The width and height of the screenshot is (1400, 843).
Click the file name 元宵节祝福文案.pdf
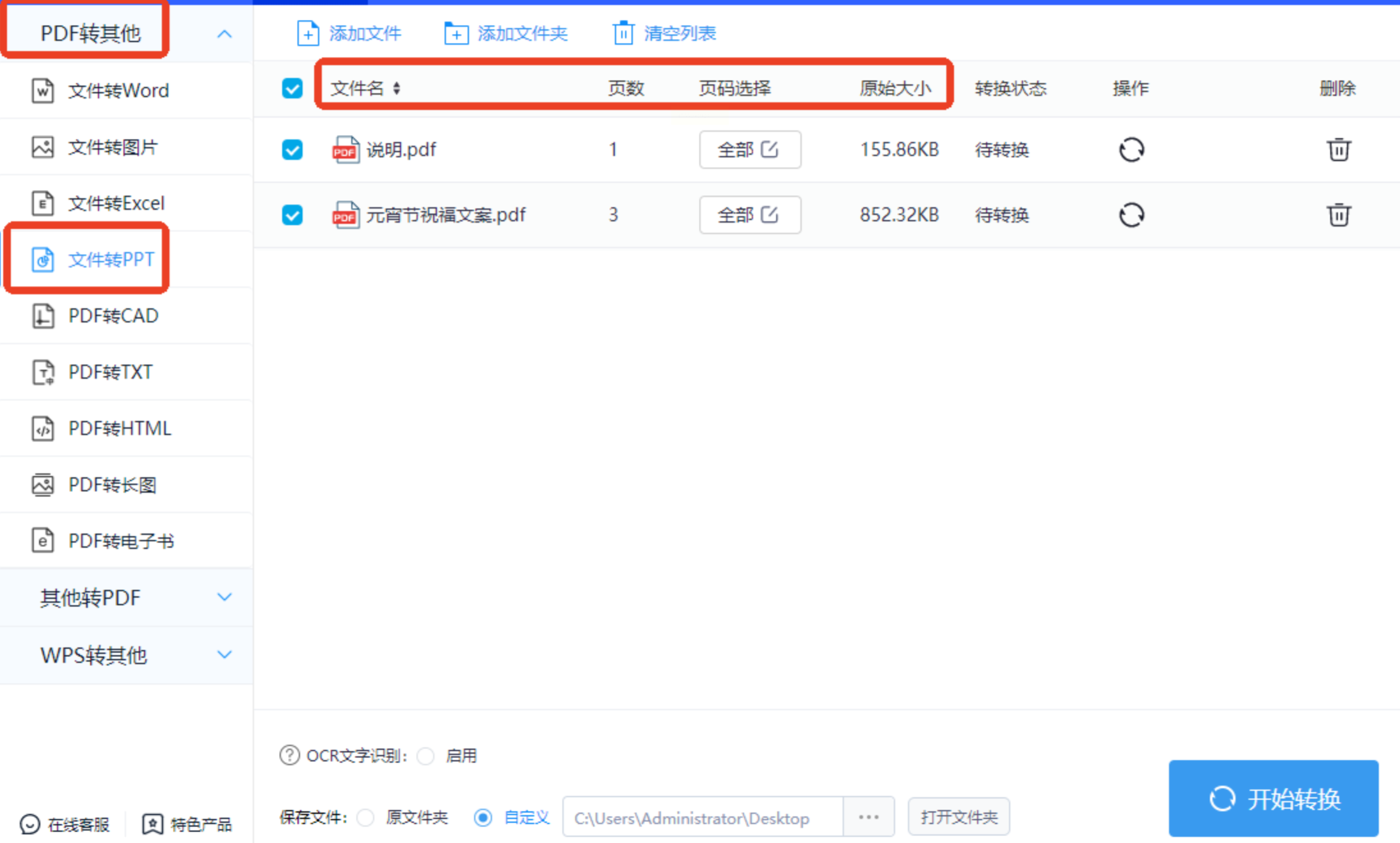pyautogui.click(x=446, y=215)
